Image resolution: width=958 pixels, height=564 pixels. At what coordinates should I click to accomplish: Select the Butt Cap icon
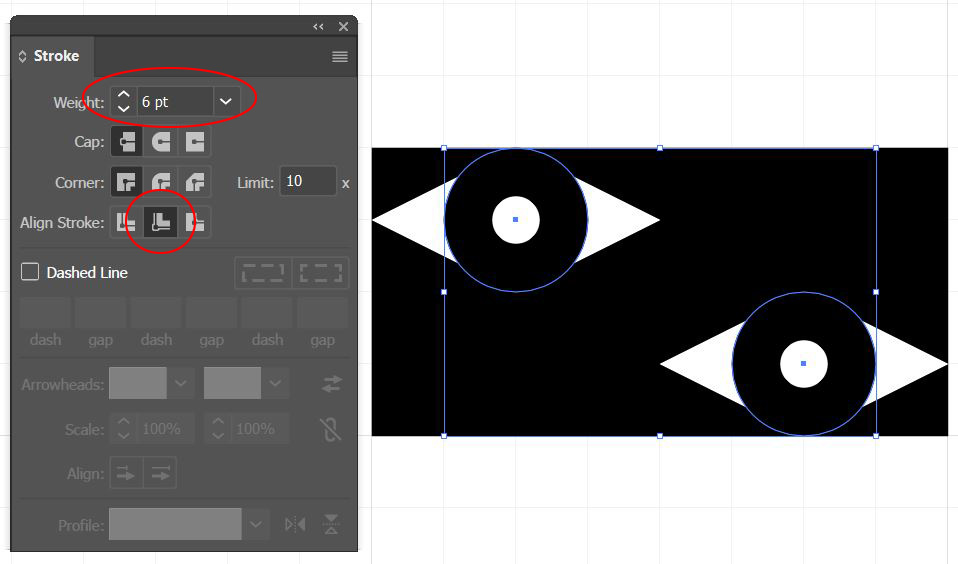tap(127, 142)
